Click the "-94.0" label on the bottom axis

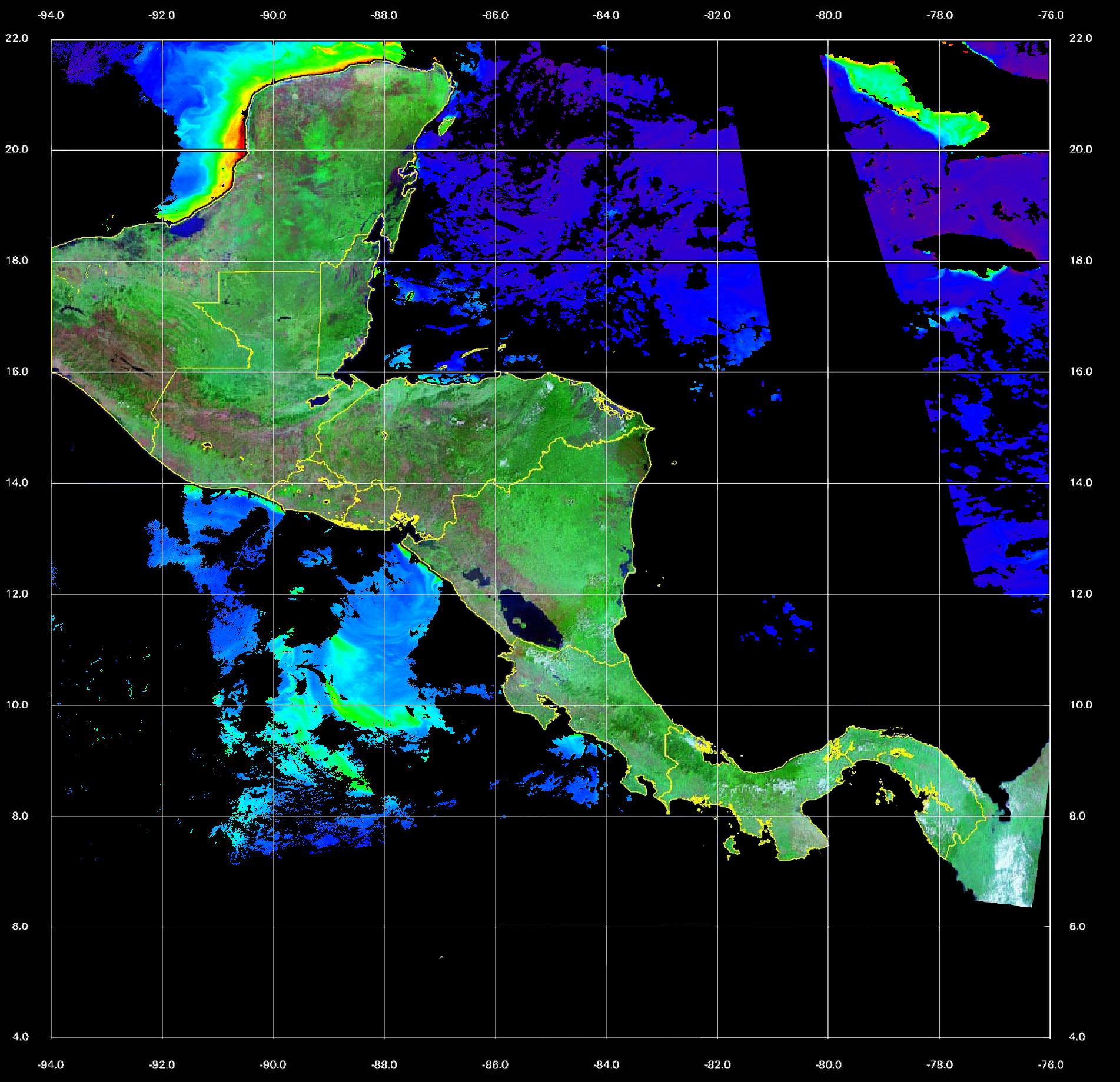coord(51,1064)
